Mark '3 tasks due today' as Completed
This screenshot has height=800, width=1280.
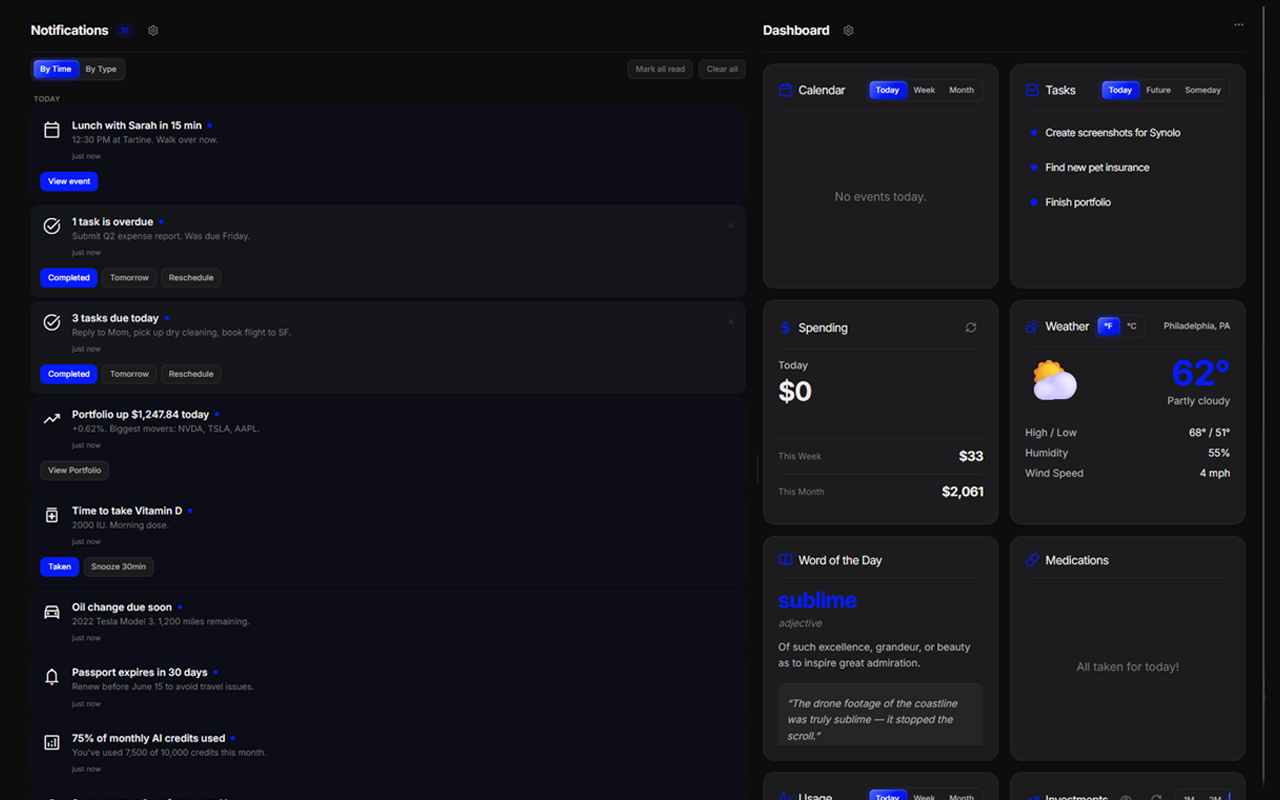[69, 374]
